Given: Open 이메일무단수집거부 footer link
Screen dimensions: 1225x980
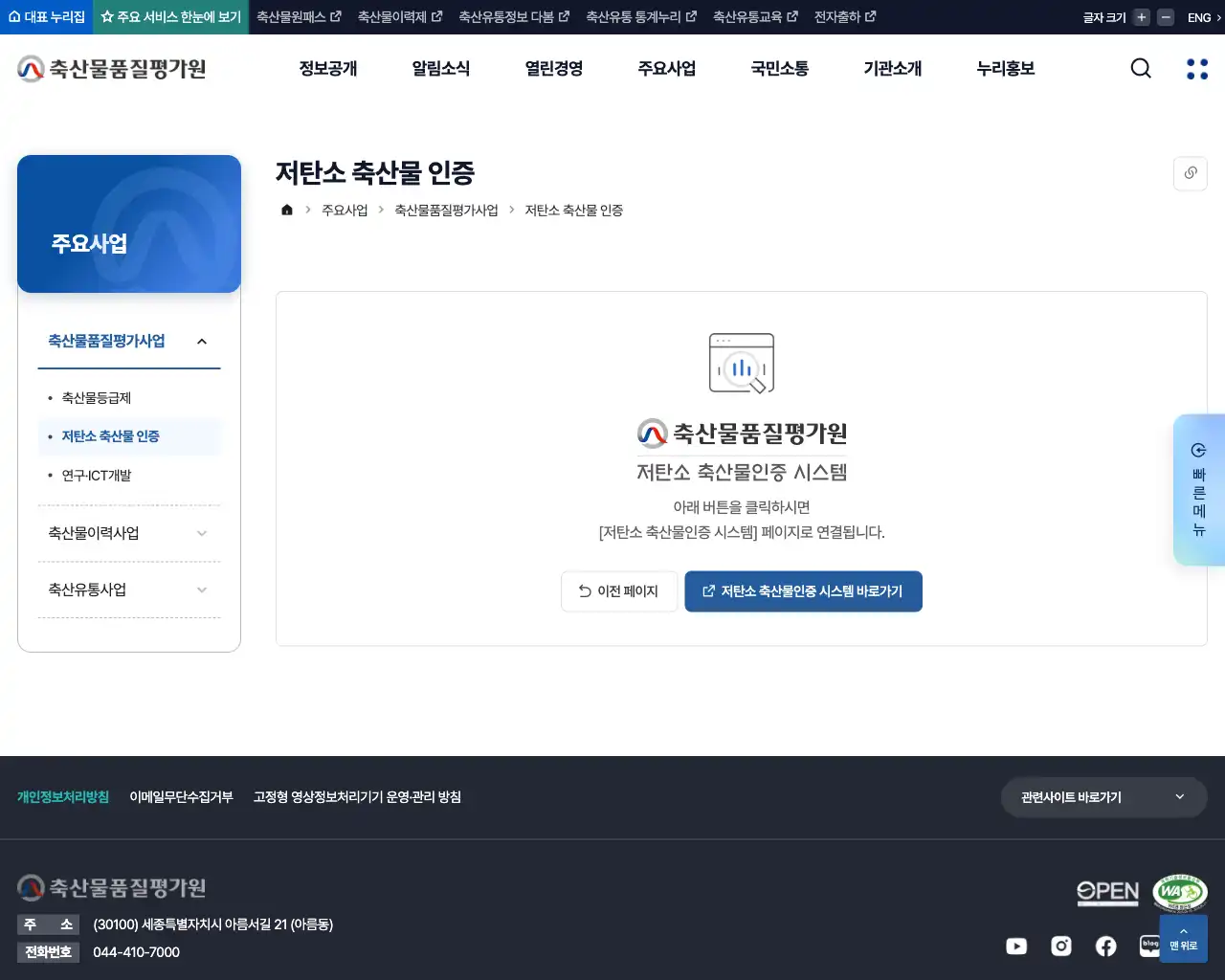Looking at the screenshot, I should coord(182,797).
